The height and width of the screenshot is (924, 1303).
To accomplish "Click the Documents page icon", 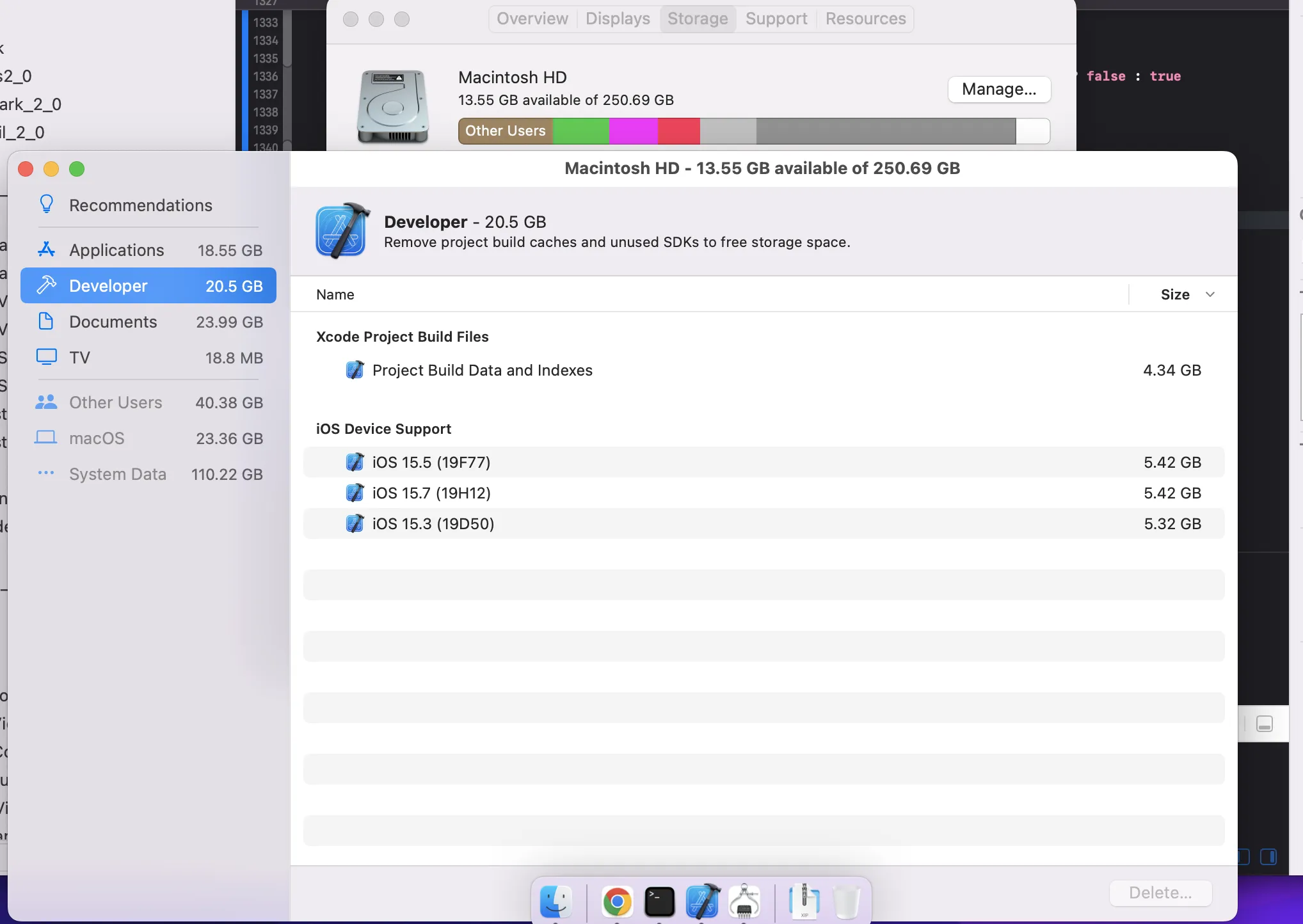I will pos(46,321).
